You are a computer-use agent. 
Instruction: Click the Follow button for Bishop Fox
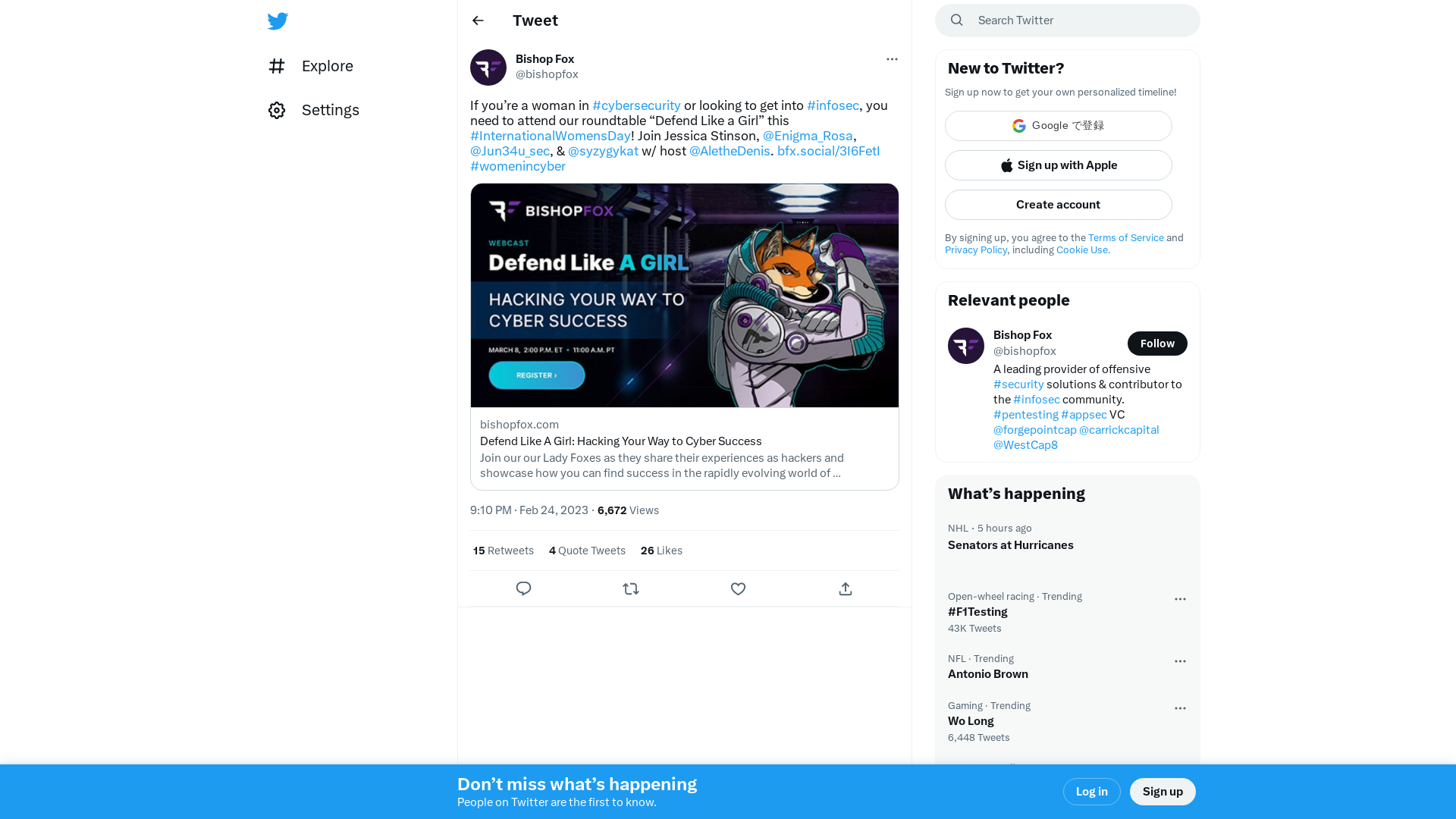(x=1157, y=343)
